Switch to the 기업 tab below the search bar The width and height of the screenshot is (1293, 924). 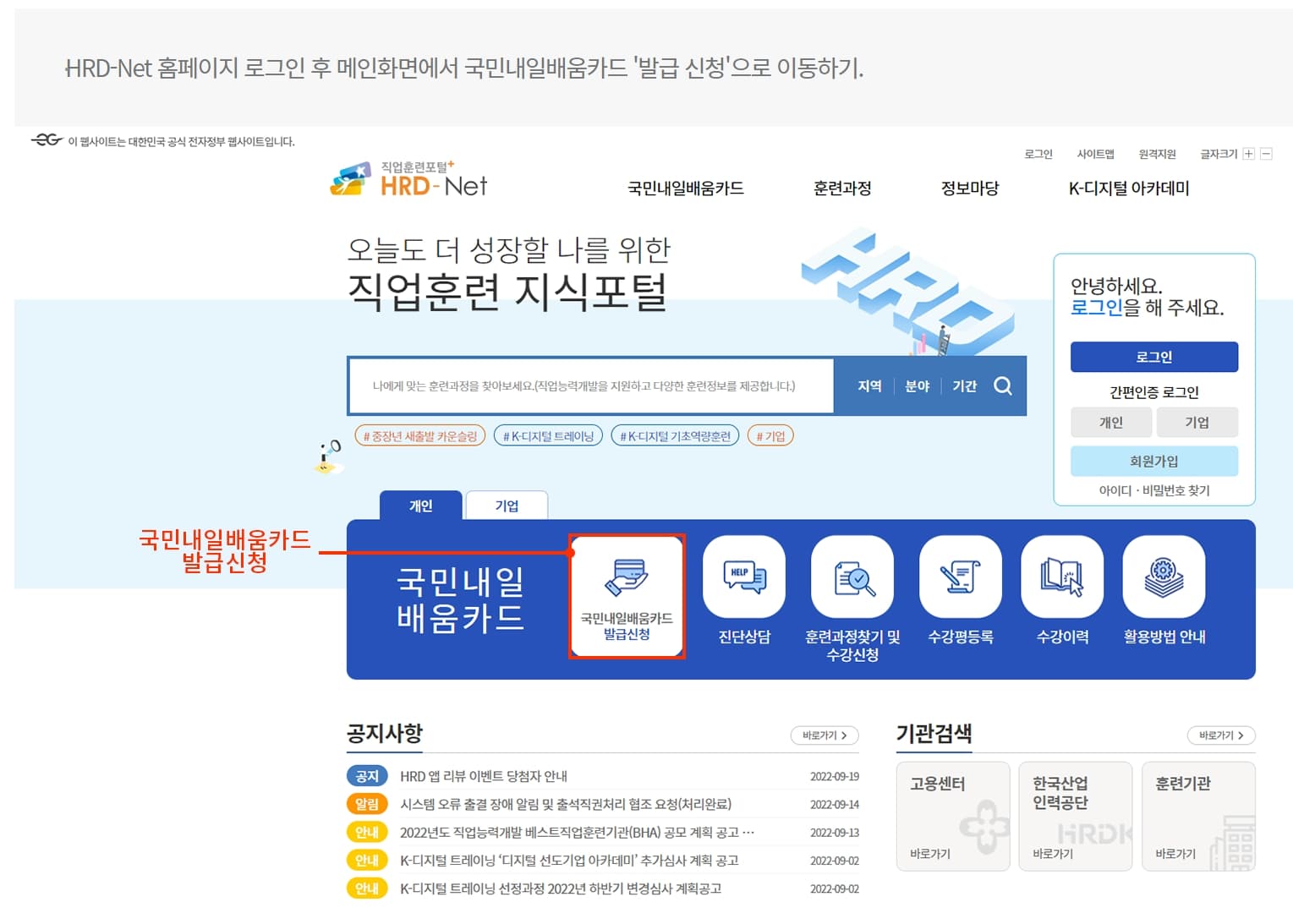pos(507,505)
